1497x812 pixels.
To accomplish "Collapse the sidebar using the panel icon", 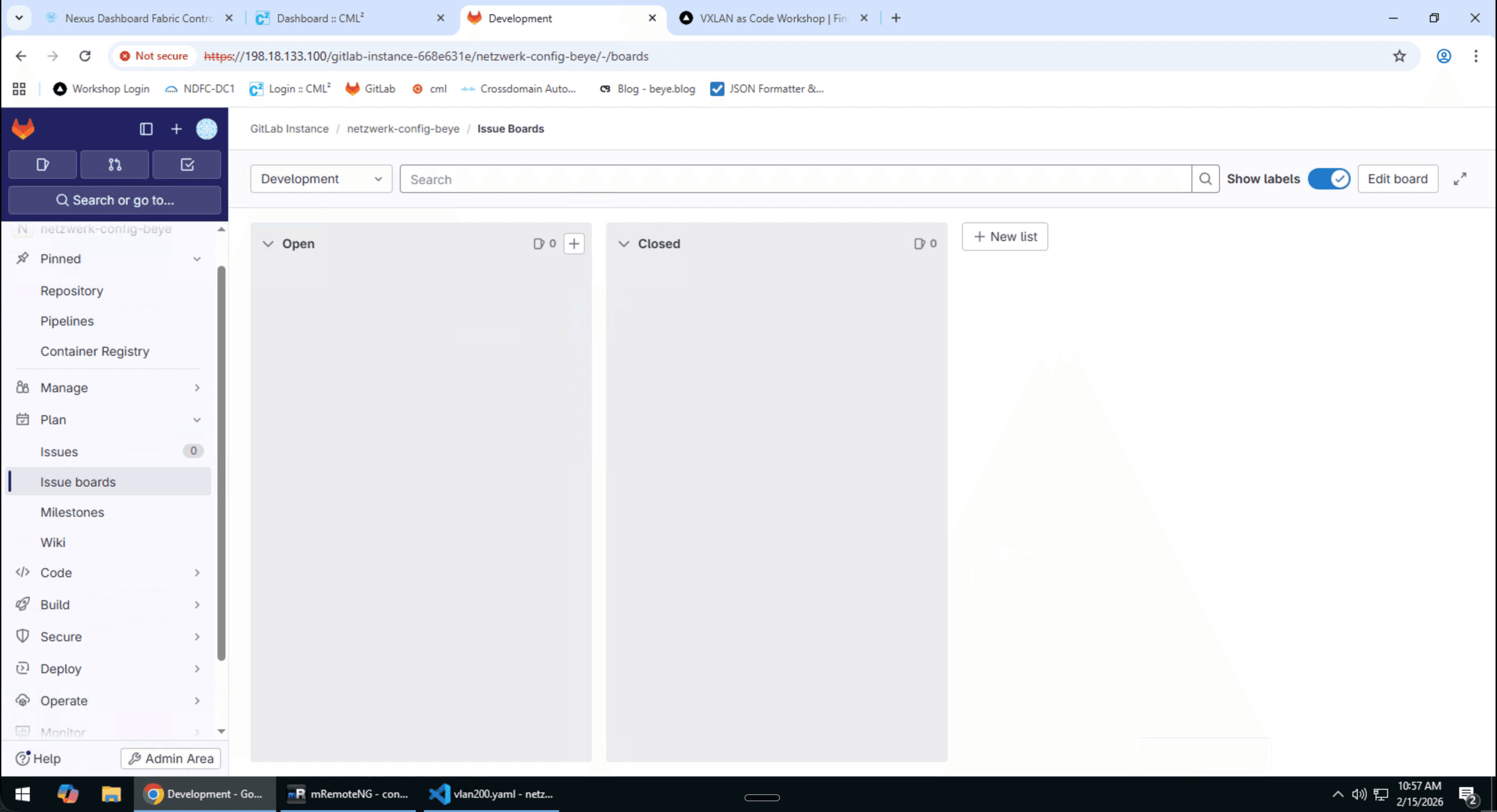I will click(146, 129).
